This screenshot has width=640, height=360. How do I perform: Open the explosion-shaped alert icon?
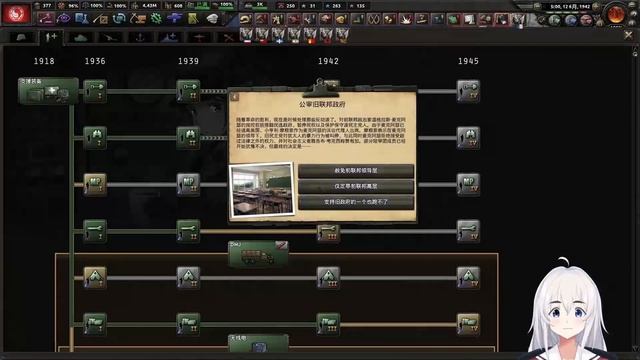point(405,19)
